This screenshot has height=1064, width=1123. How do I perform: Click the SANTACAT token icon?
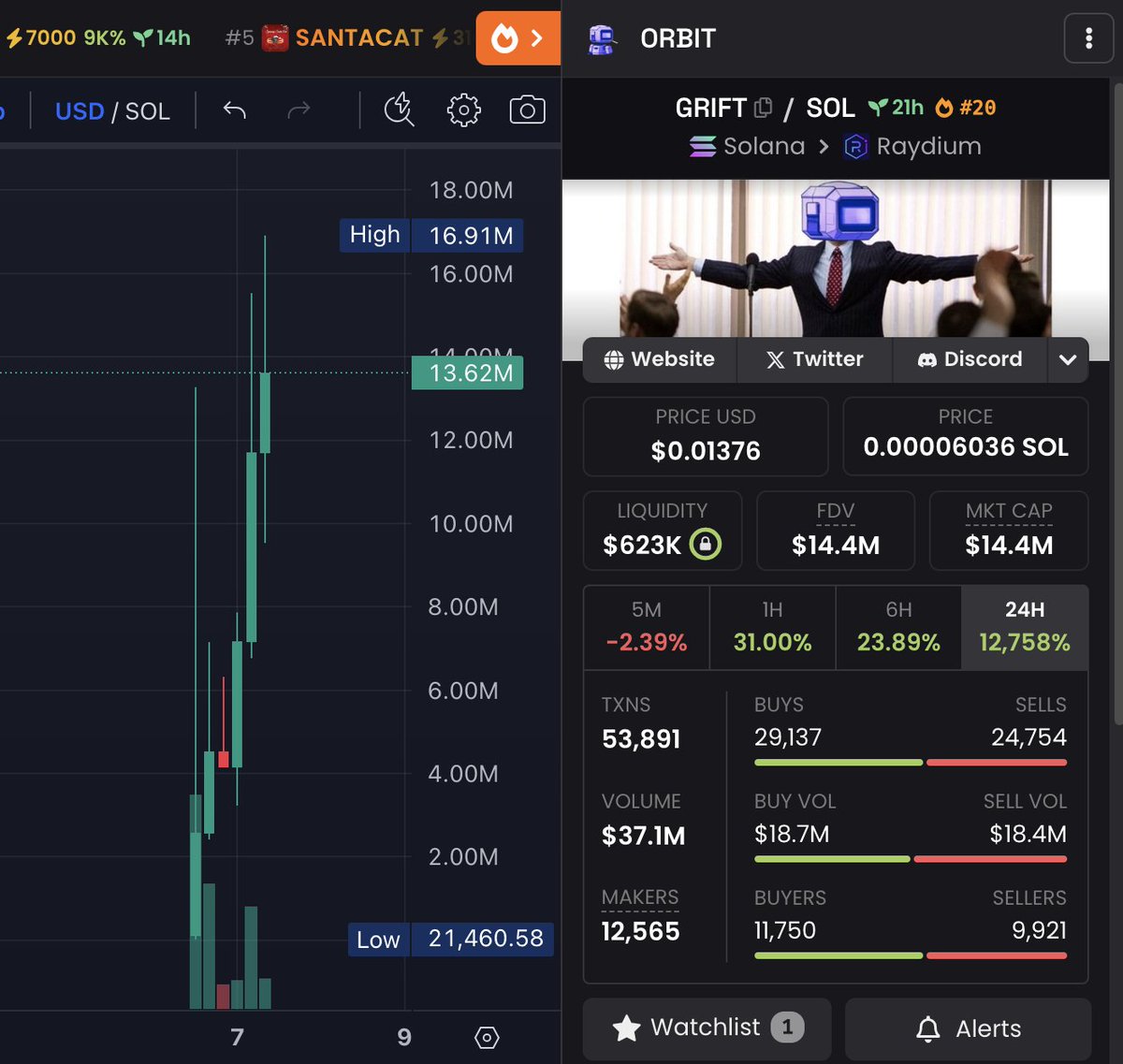pos(274,37)
